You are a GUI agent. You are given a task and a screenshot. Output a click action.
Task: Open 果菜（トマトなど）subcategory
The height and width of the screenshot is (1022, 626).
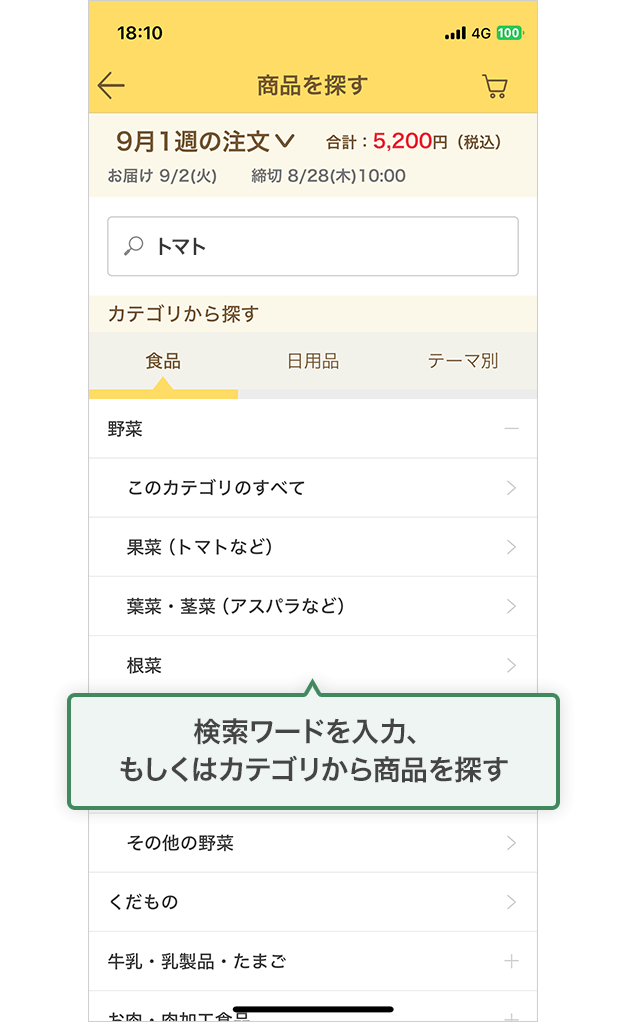(x=313, y=547)
